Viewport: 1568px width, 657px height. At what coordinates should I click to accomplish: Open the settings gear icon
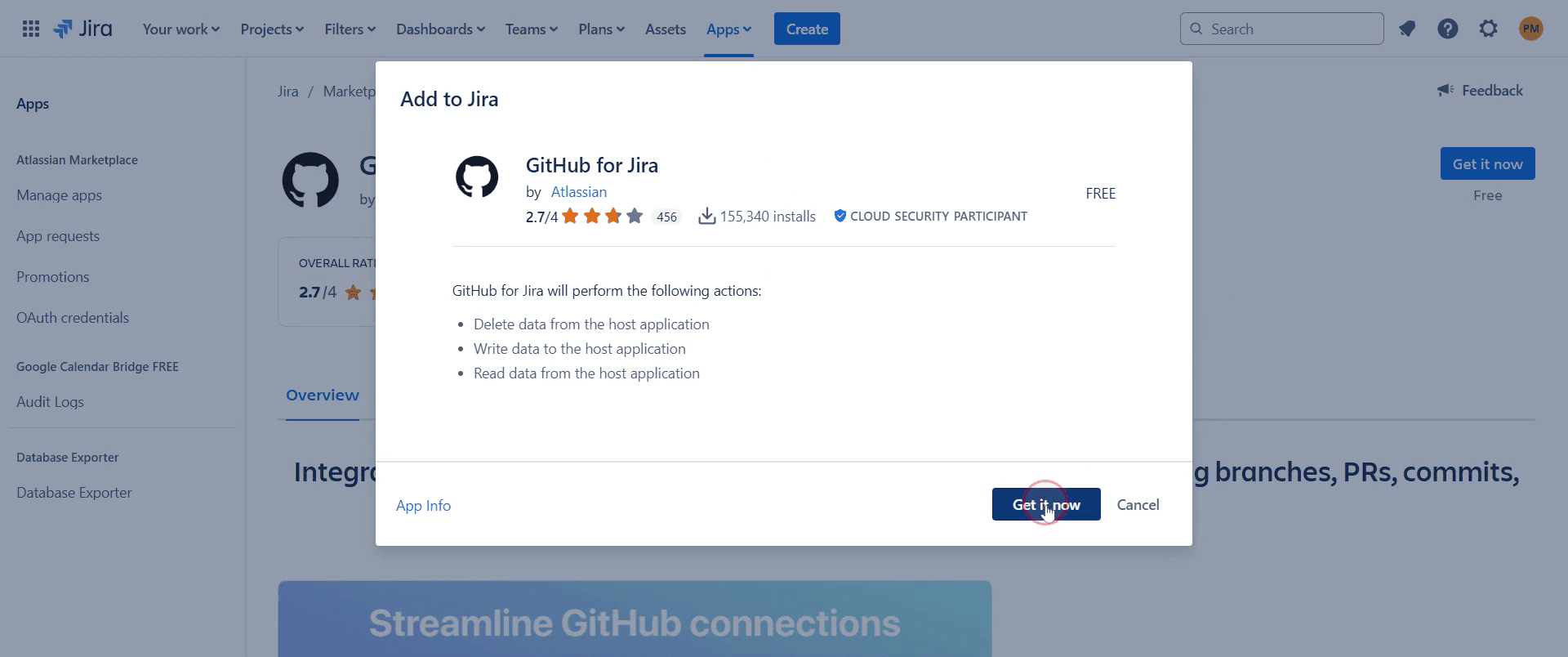(x=1489, y=29)
